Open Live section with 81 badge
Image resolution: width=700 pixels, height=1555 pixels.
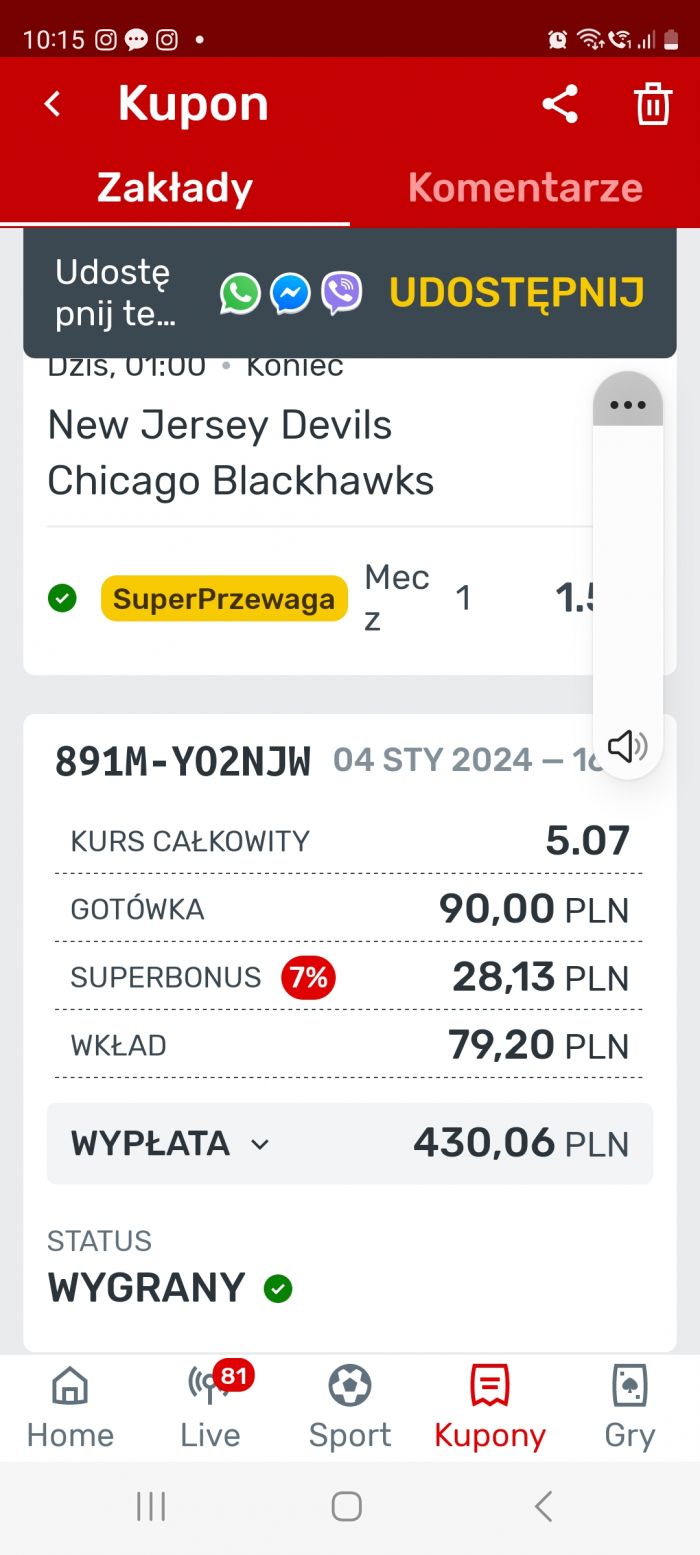coord(210,1408)
